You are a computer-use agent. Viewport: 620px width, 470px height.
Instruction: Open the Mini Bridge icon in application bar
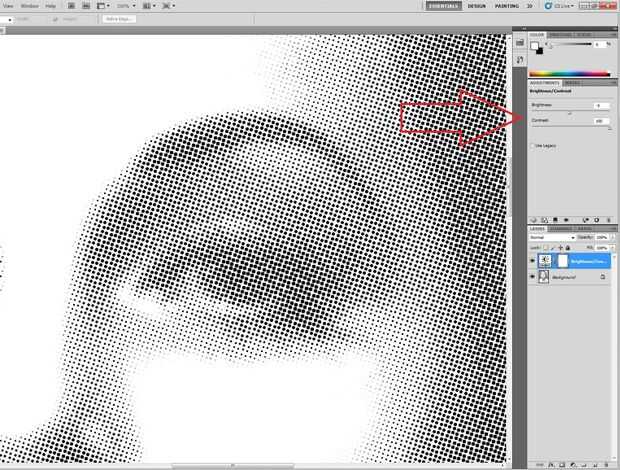pyautogui.click(x=86, y=6)
